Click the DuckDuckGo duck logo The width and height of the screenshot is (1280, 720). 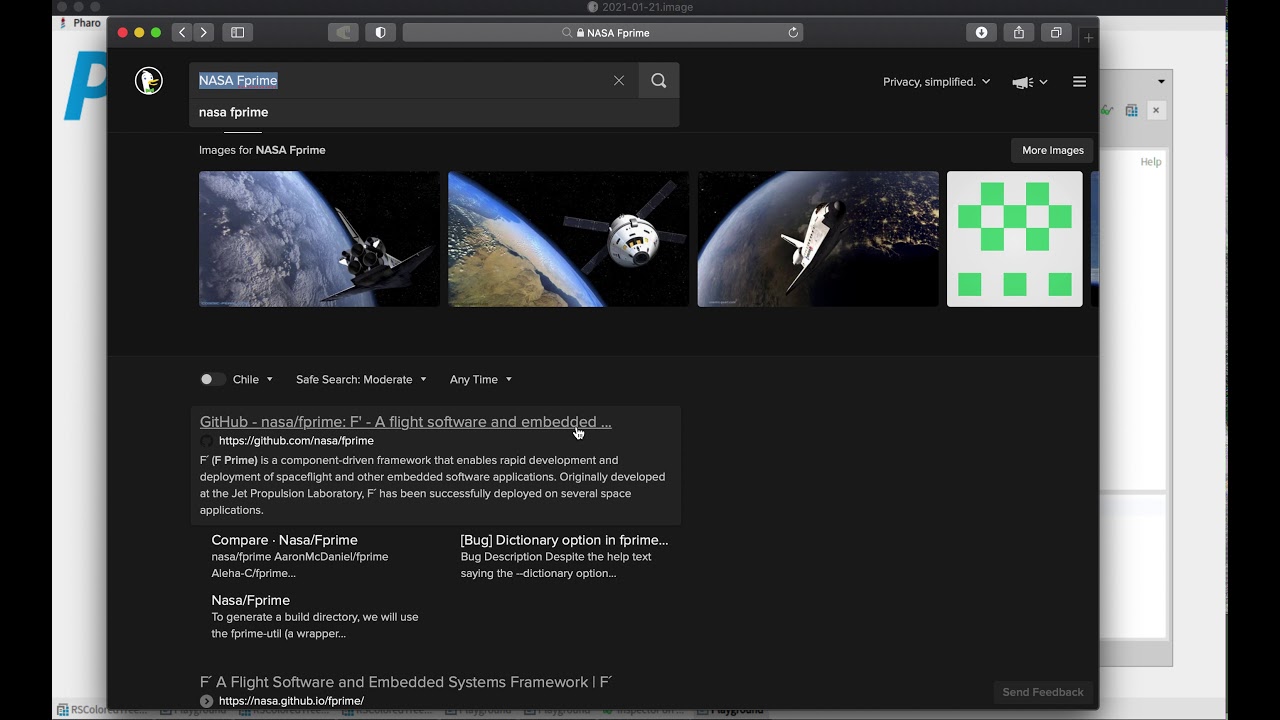pos(149,81)
